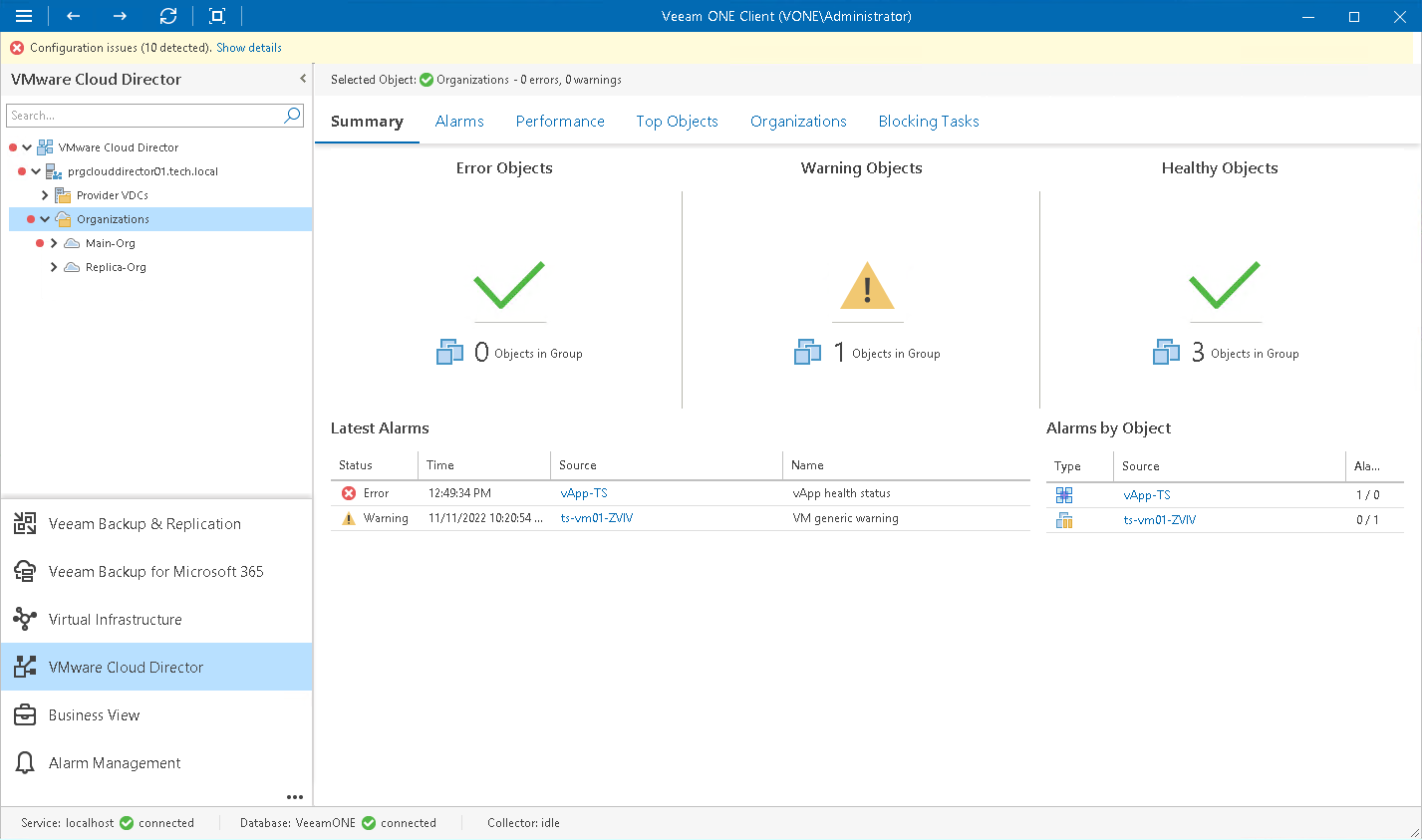Switch to the Alarms tab
1422x840 pixels.
[459, 121]
